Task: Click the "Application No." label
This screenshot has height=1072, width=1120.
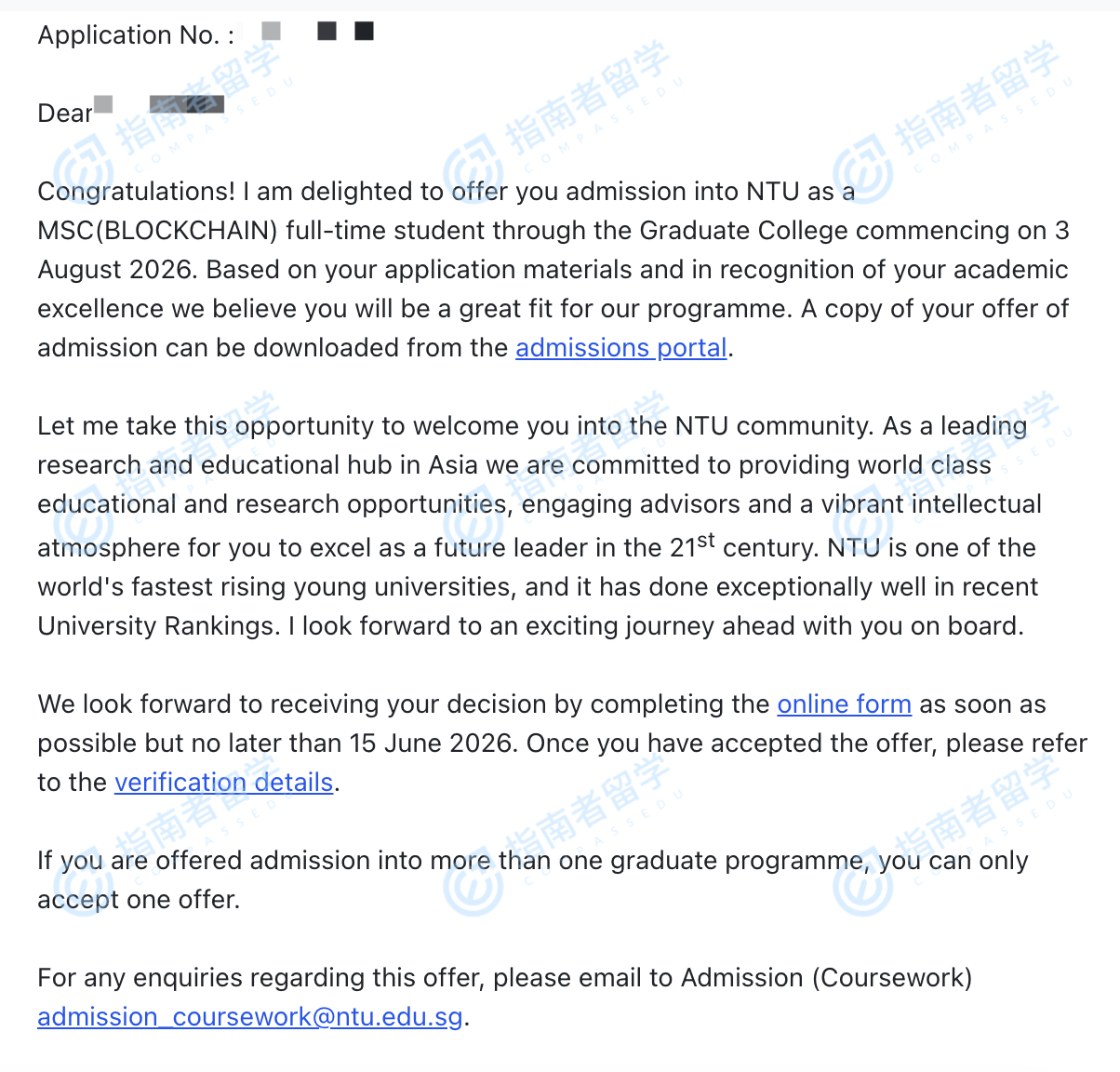Action: click(128, 35)
